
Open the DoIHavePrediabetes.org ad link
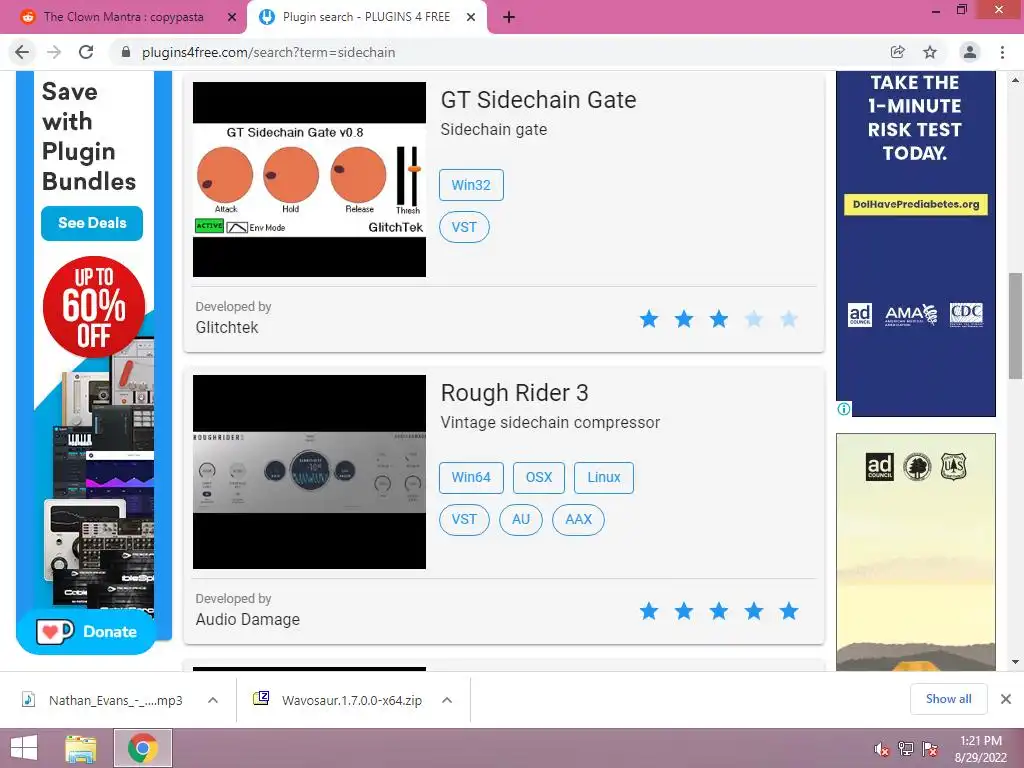point(916,204)
